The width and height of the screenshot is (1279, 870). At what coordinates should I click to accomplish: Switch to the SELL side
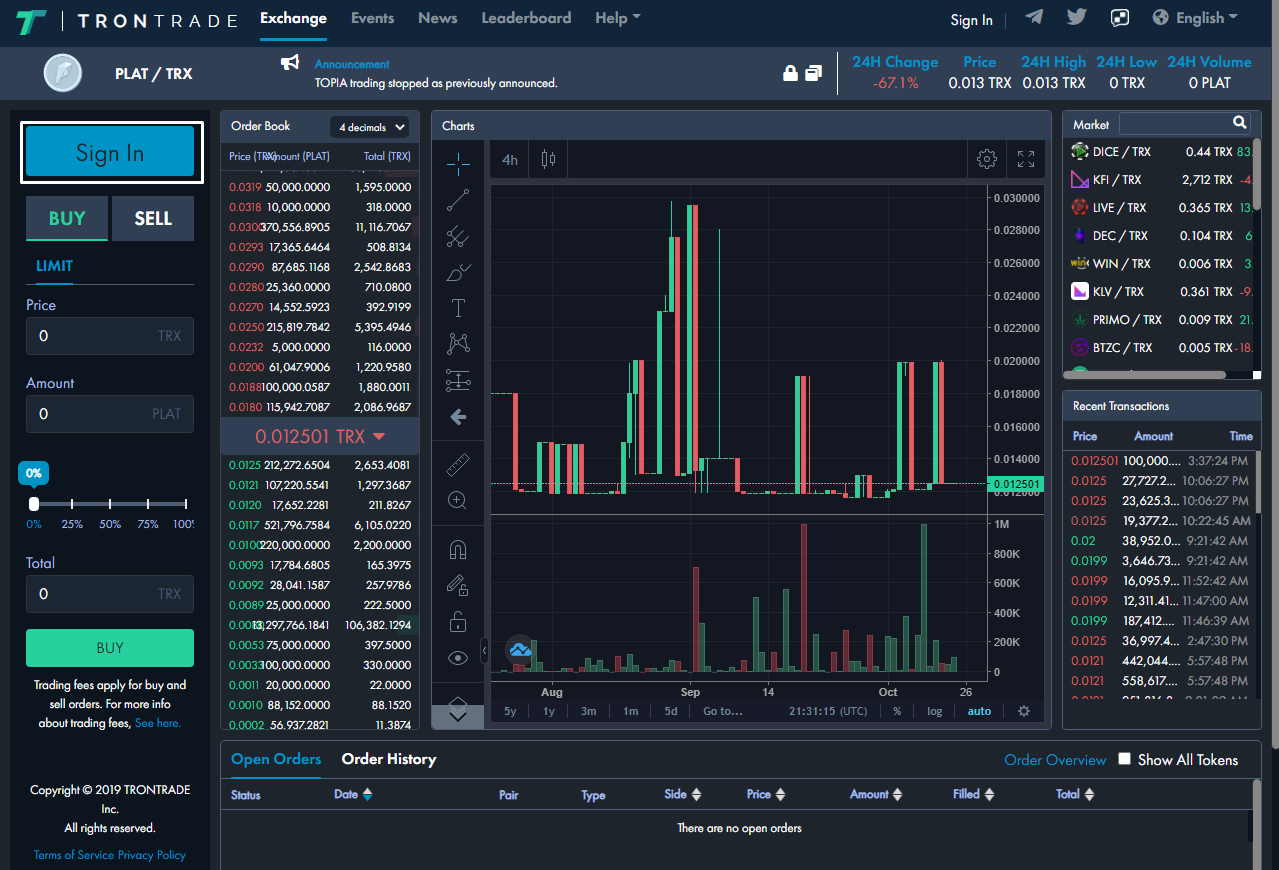click(x=153, y=218)
